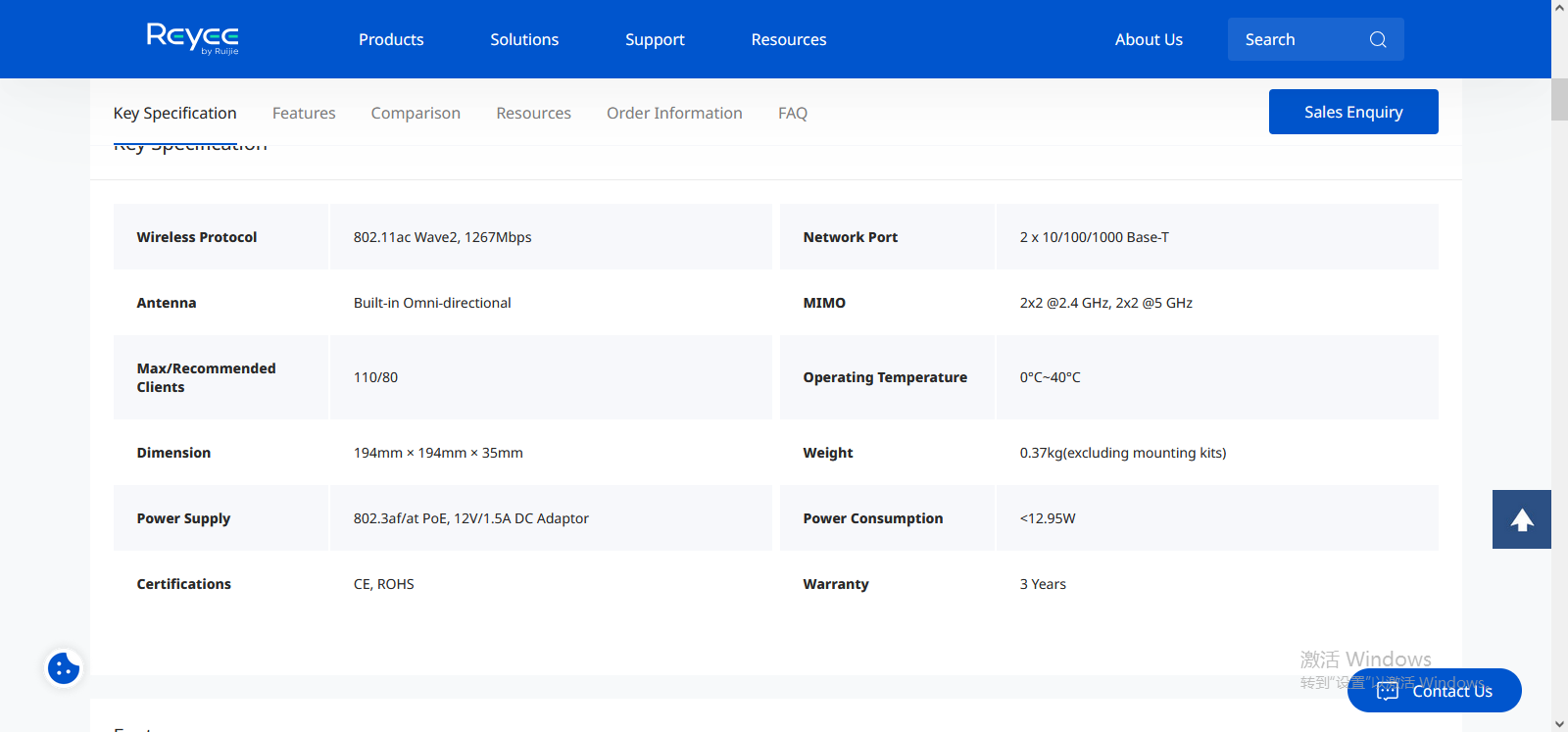Open the Solutions menu

point(524,39)
